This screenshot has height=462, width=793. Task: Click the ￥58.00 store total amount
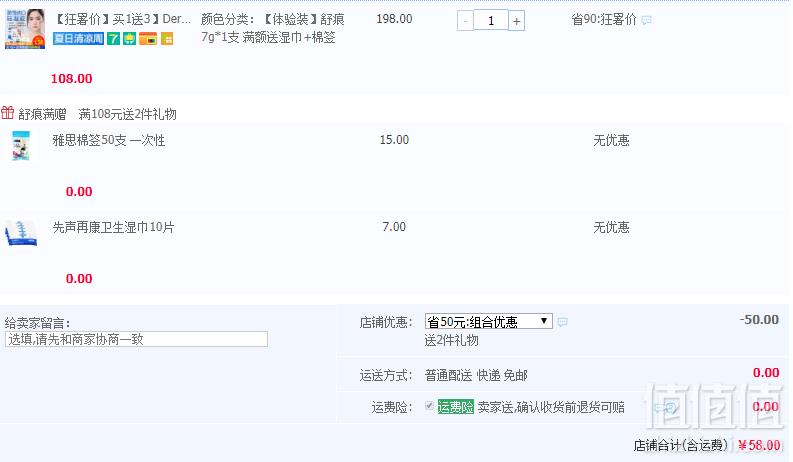point(759,445)
